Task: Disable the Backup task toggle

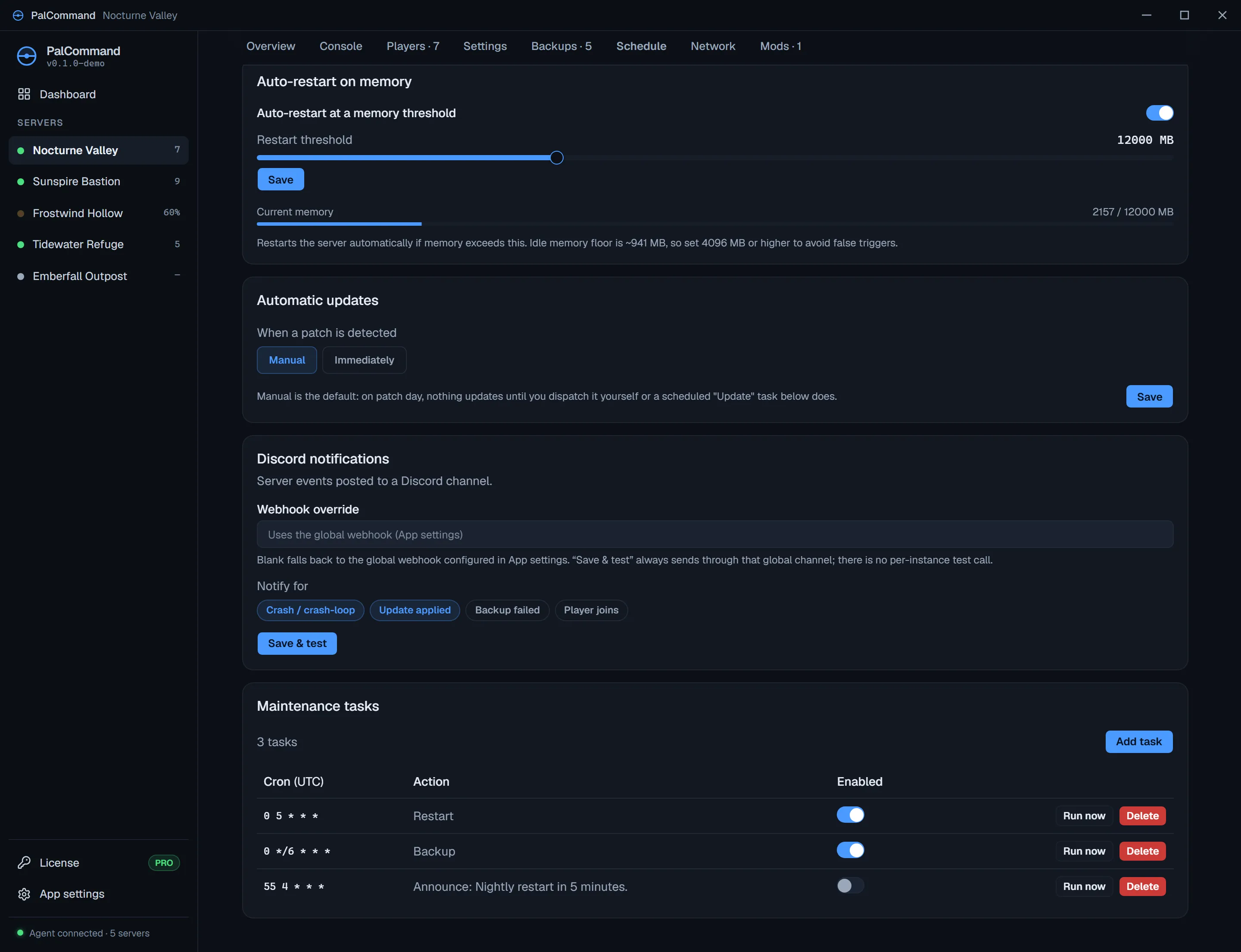Action: pos(851,850)
